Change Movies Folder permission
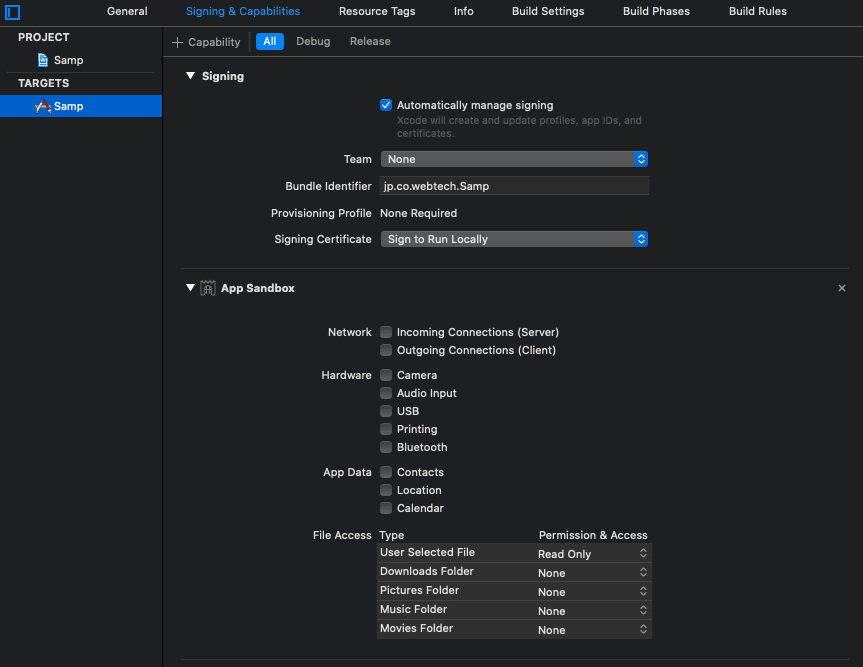This screenshot has width=863, height=667. (592, 630)
